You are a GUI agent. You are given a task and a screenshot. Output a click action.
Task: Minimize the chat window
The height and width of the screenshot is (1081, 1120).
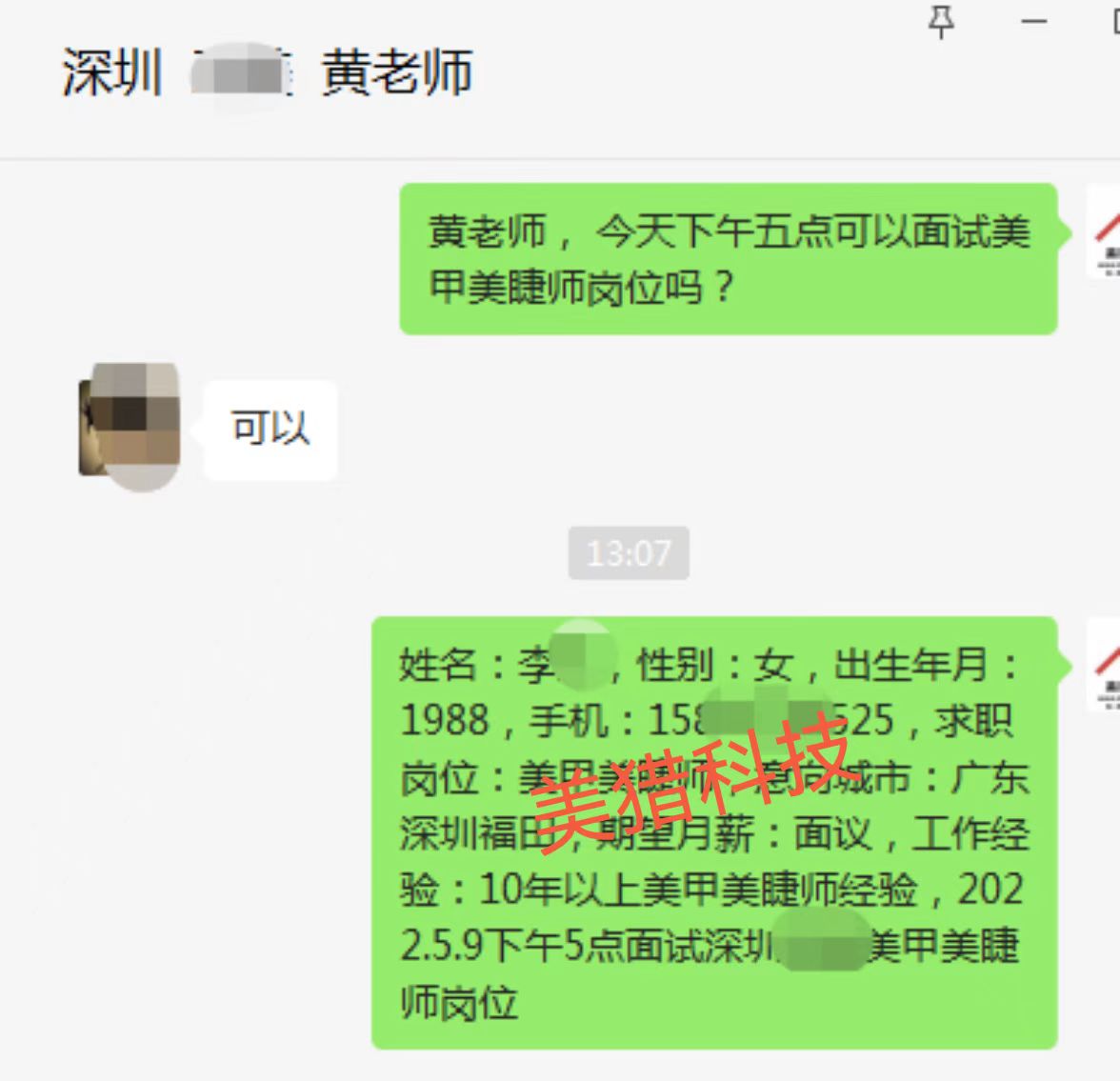pyautogui.click(x=1033, y=22)
